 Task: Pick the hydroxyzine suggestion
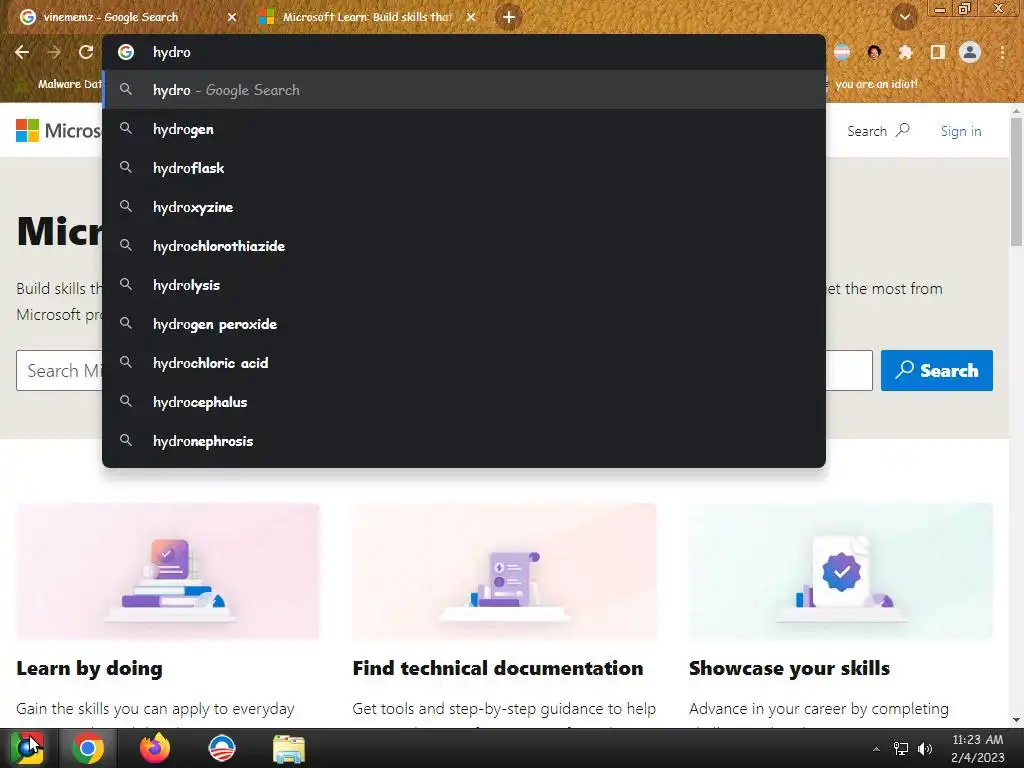pos(464,207)
